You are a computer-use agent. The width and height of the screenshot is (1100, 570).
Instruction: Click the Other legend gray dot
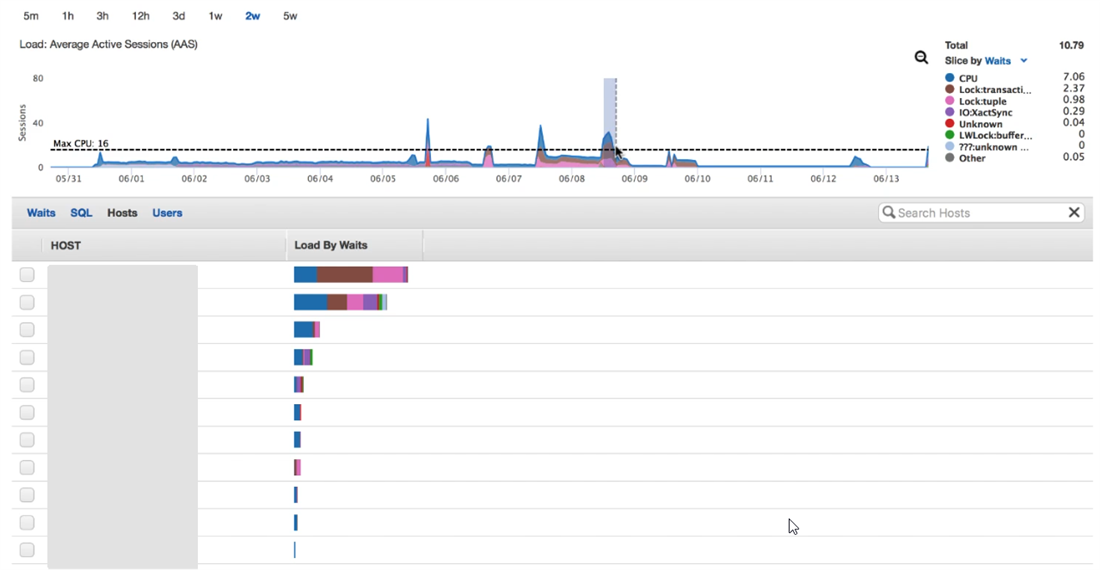(x=950, y=158)
